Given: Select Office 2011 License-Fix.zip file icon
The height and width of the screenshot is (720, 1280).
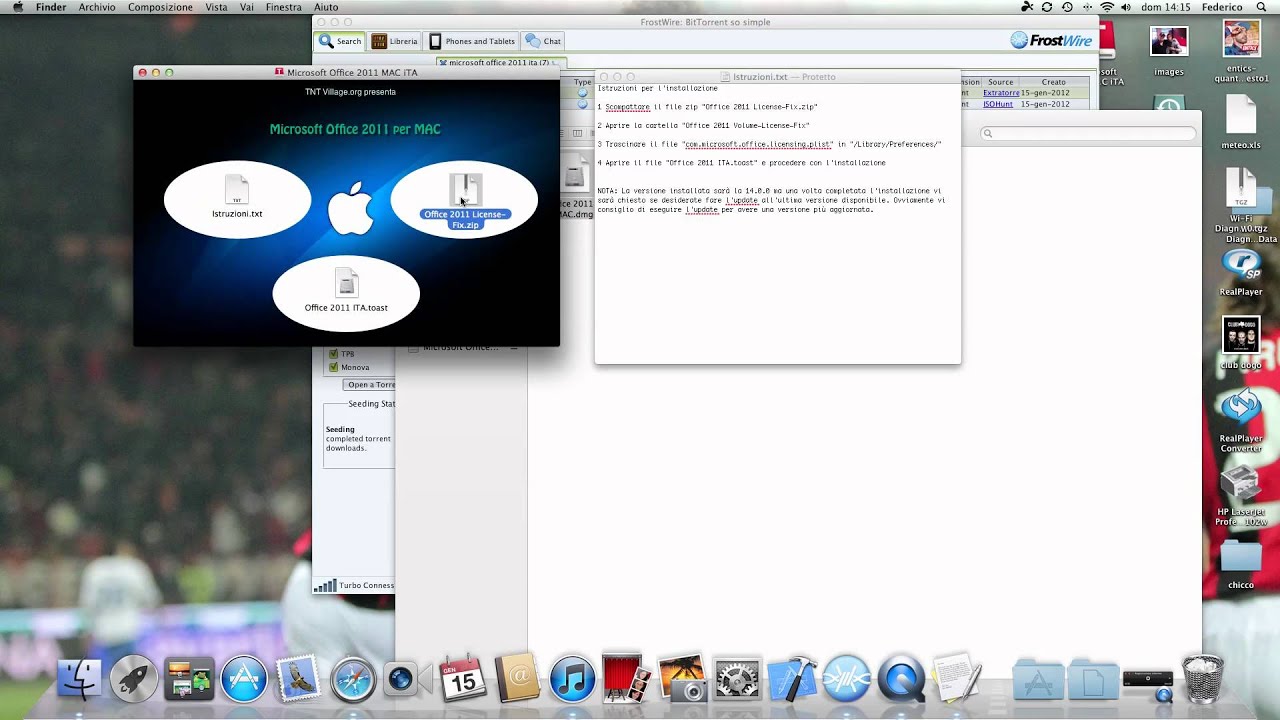Looking at the screenshot, I should point(465,190).
